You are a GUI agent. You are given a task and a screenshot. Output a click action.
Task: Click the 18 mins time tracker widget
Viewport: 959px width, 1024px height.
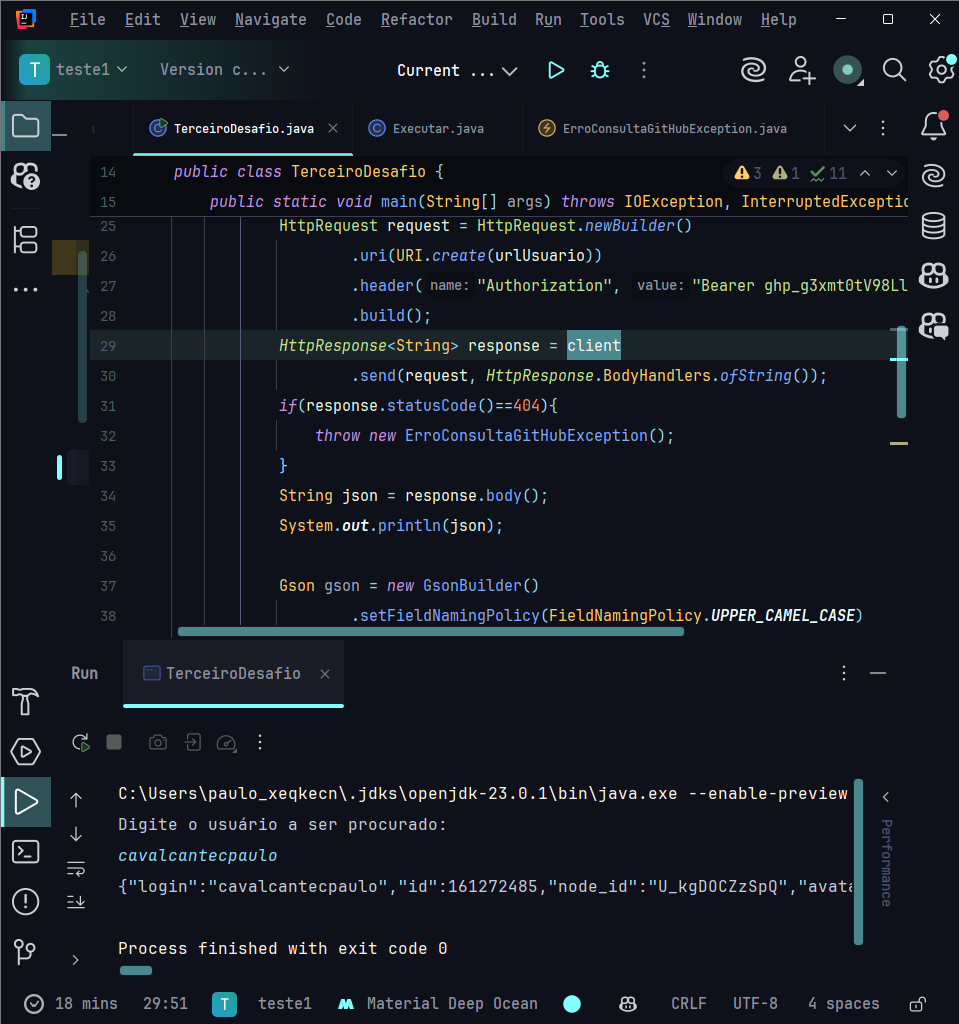click(x=72, y=1004)
